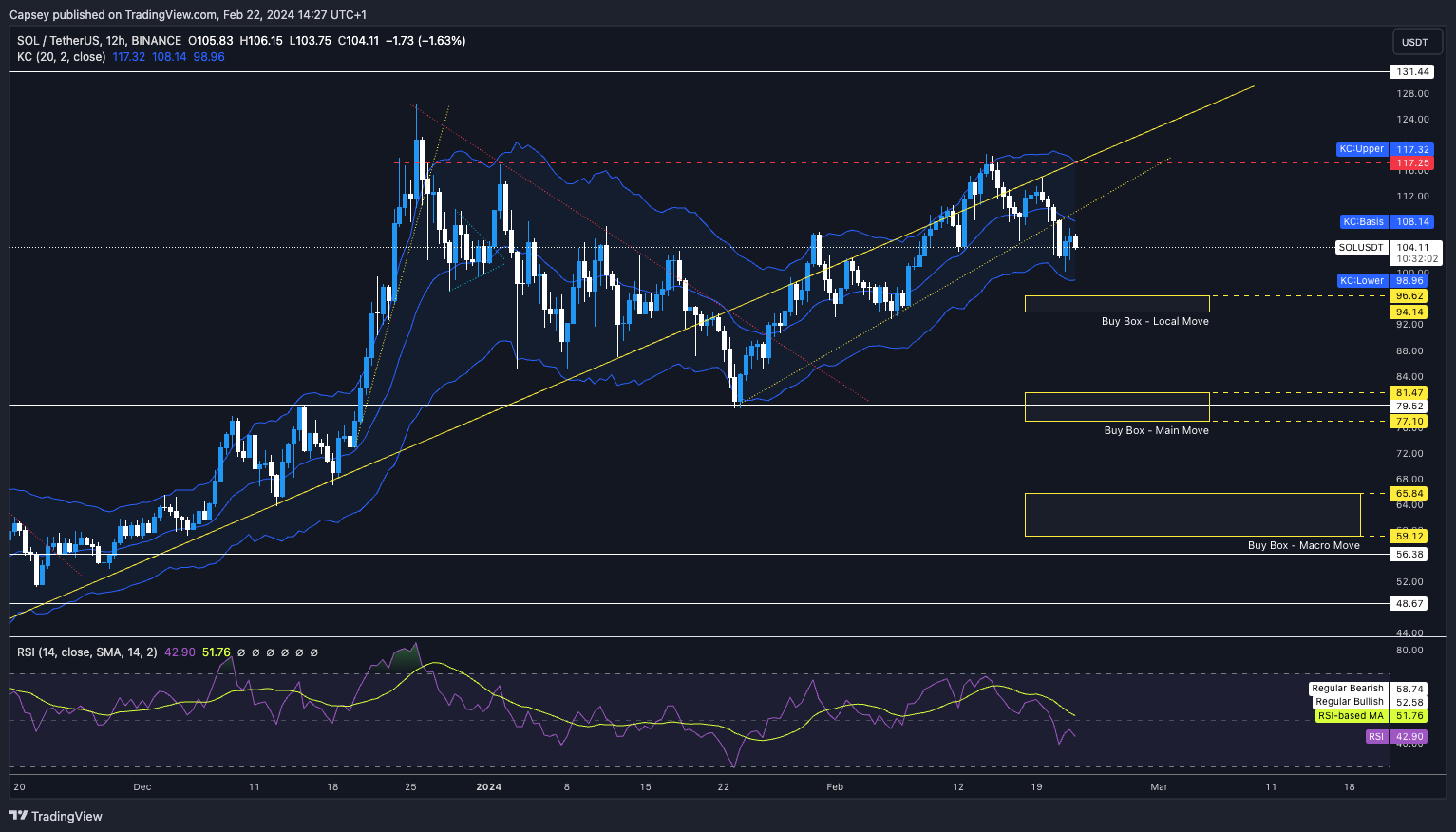Screen dimensions: 1456x832
Task: Click the 131.44 horizontal line price tag
Action: tap(1411, 72)
